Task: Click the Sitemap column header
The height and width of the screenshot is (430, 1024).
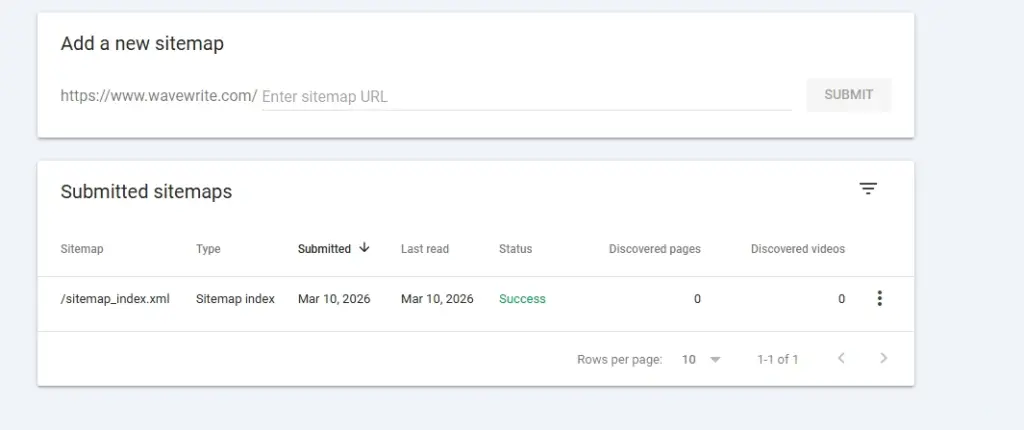Action: pos(82,249)
